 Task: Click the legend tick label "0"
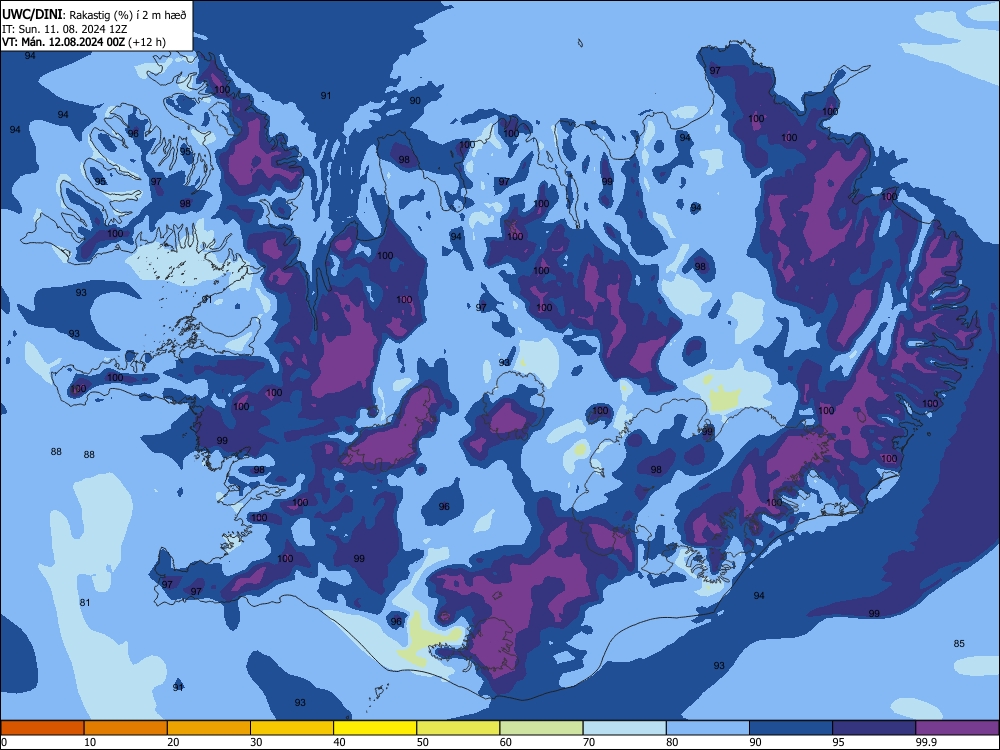coord(4,742)
